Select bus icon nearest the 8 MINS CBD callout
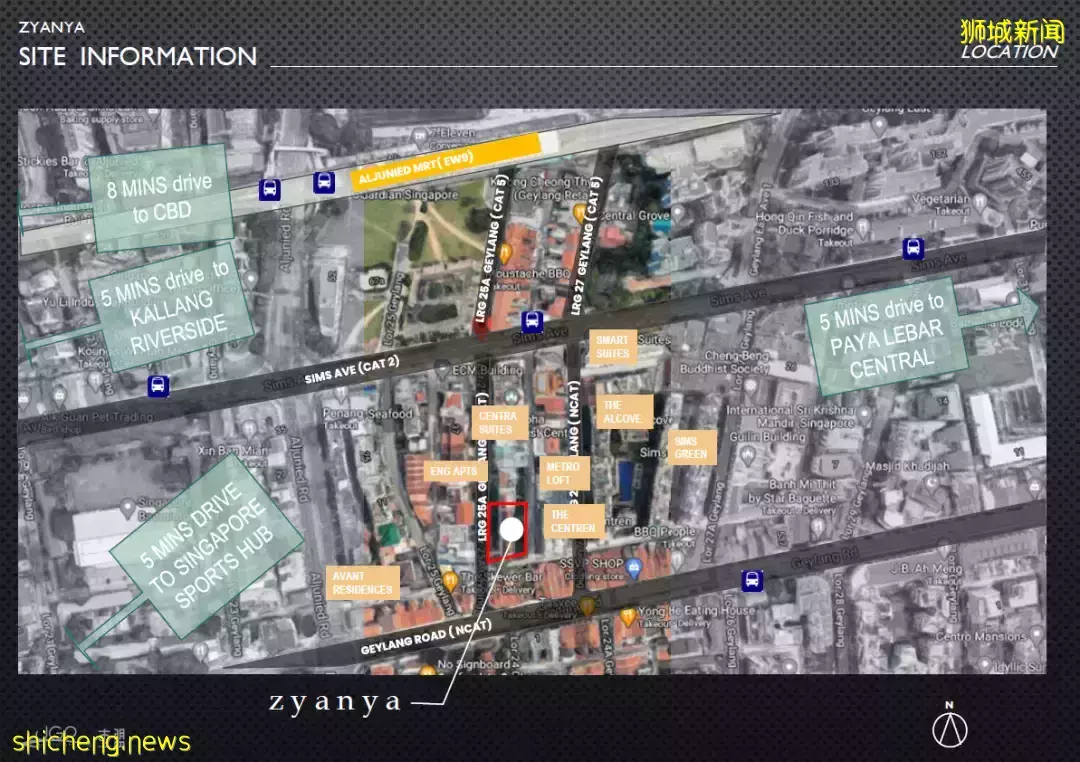 [x=269, y=189]
